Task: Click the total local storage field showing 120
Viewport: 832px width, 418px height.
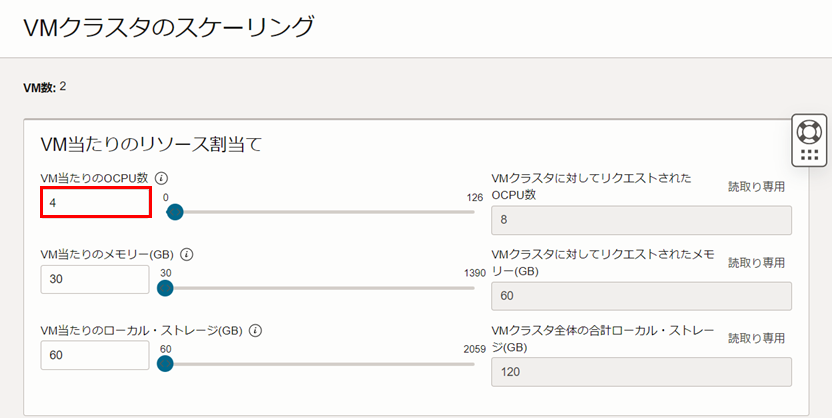Action: click(641, 372)
